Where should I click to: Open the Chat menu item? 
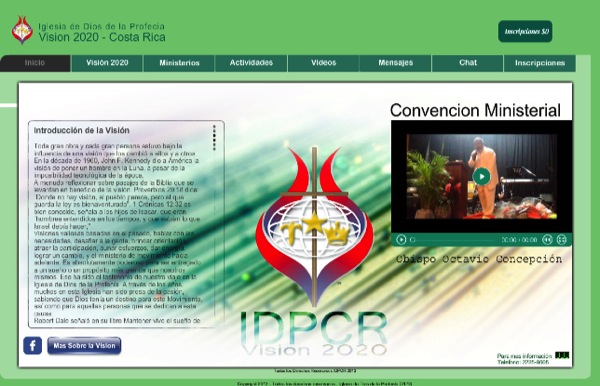click(x=468, y=63)
